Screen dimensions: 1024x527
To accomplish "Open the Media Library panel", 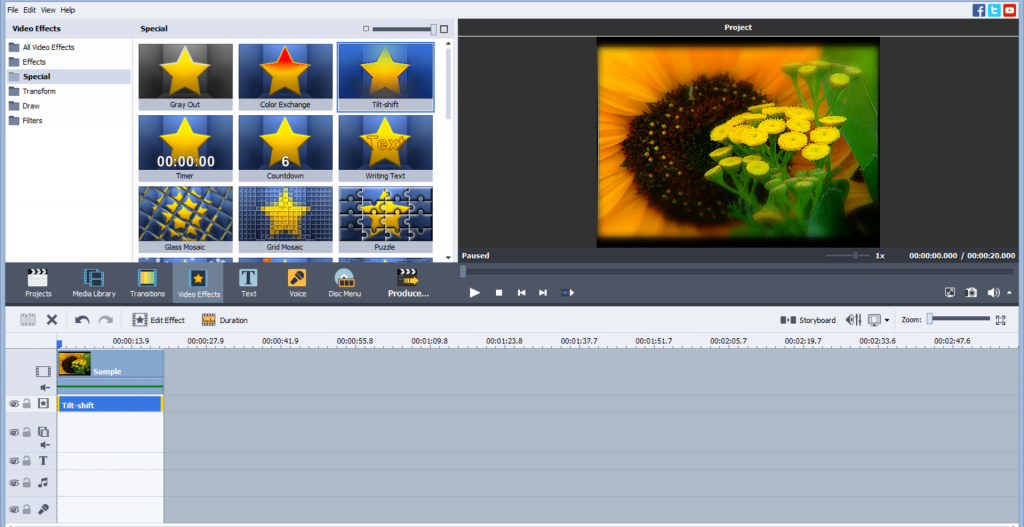I will (x=93, y=283).
